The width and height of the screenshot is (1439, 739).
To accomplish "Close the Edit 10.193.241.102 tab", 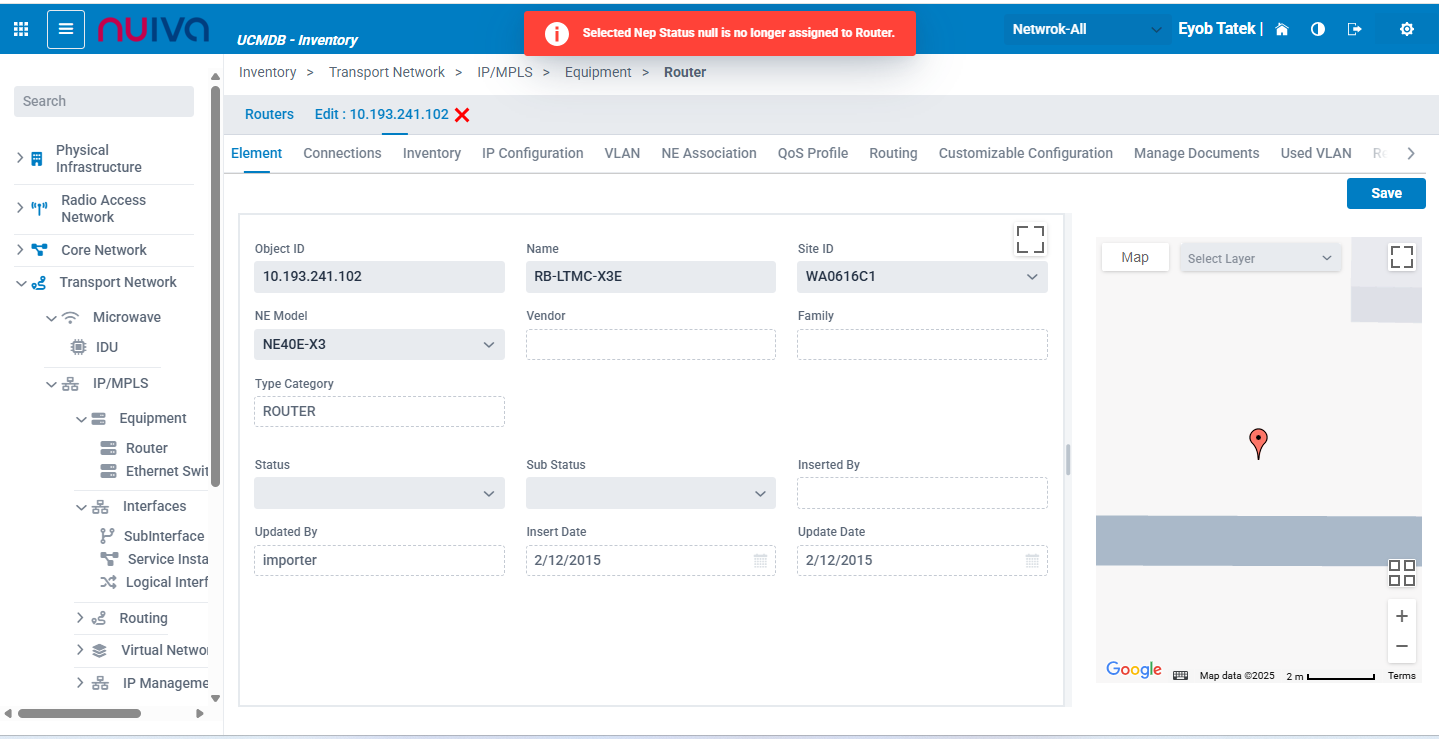I will coord(462,115).
